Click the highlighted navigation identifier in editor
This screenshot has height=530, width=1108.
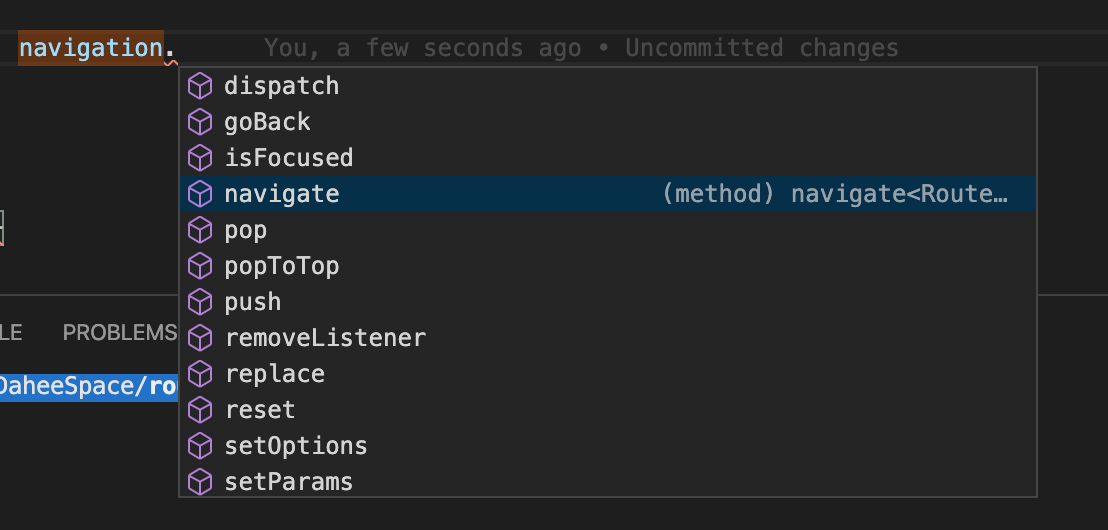91,48
